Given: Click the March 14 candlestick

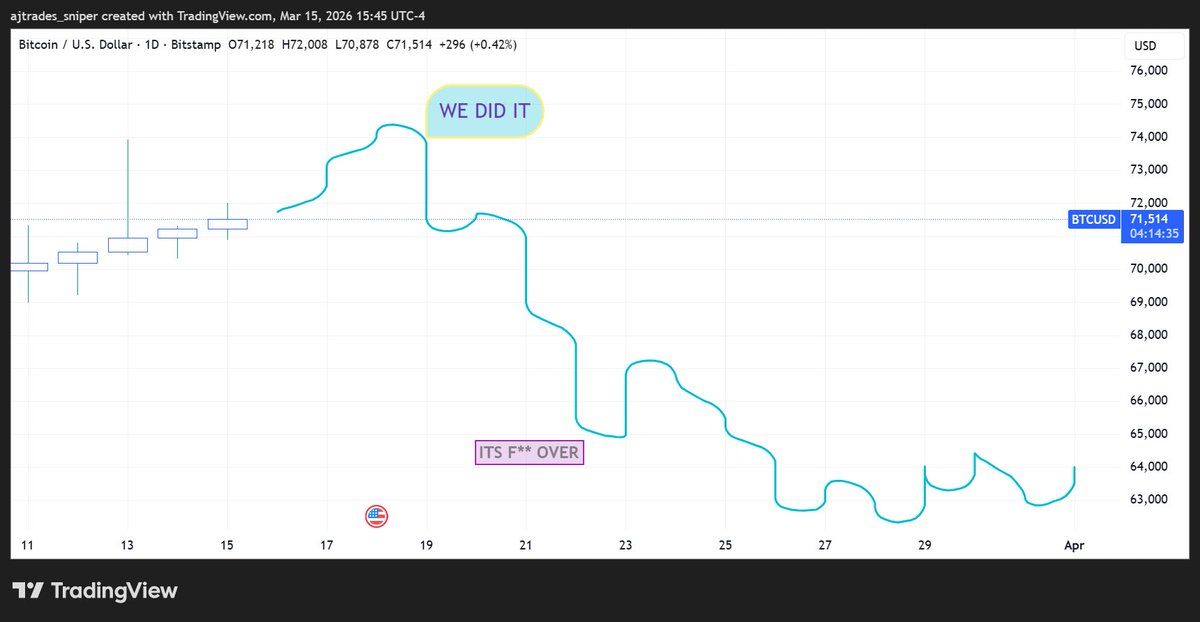Looking at the screenshot, I should [177, 233].
